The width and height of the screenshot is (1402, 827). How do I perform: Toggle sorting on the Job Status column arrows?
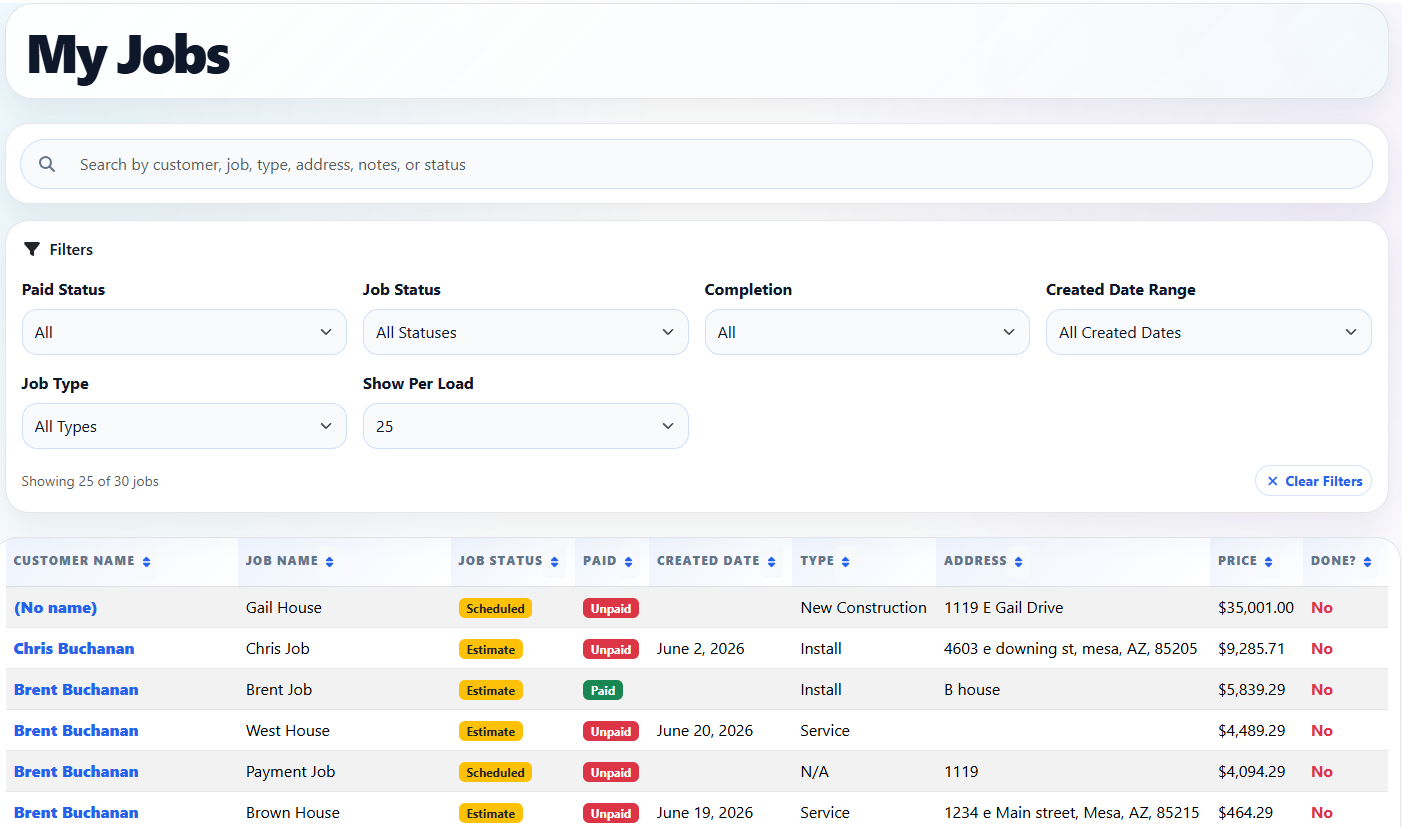[x=554, y=562]
